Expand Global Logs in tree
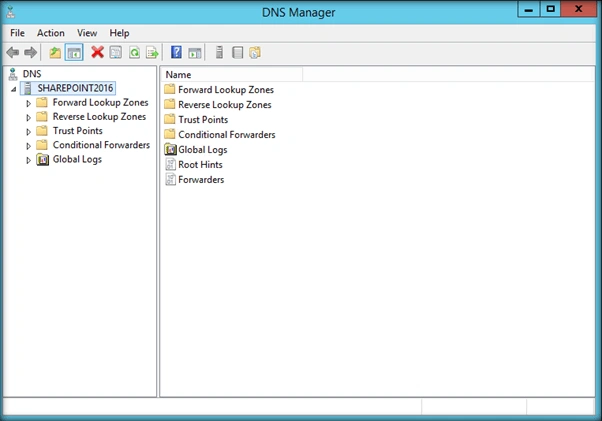The height and width of the screenshot is (421, 602). tap(28, 160)
